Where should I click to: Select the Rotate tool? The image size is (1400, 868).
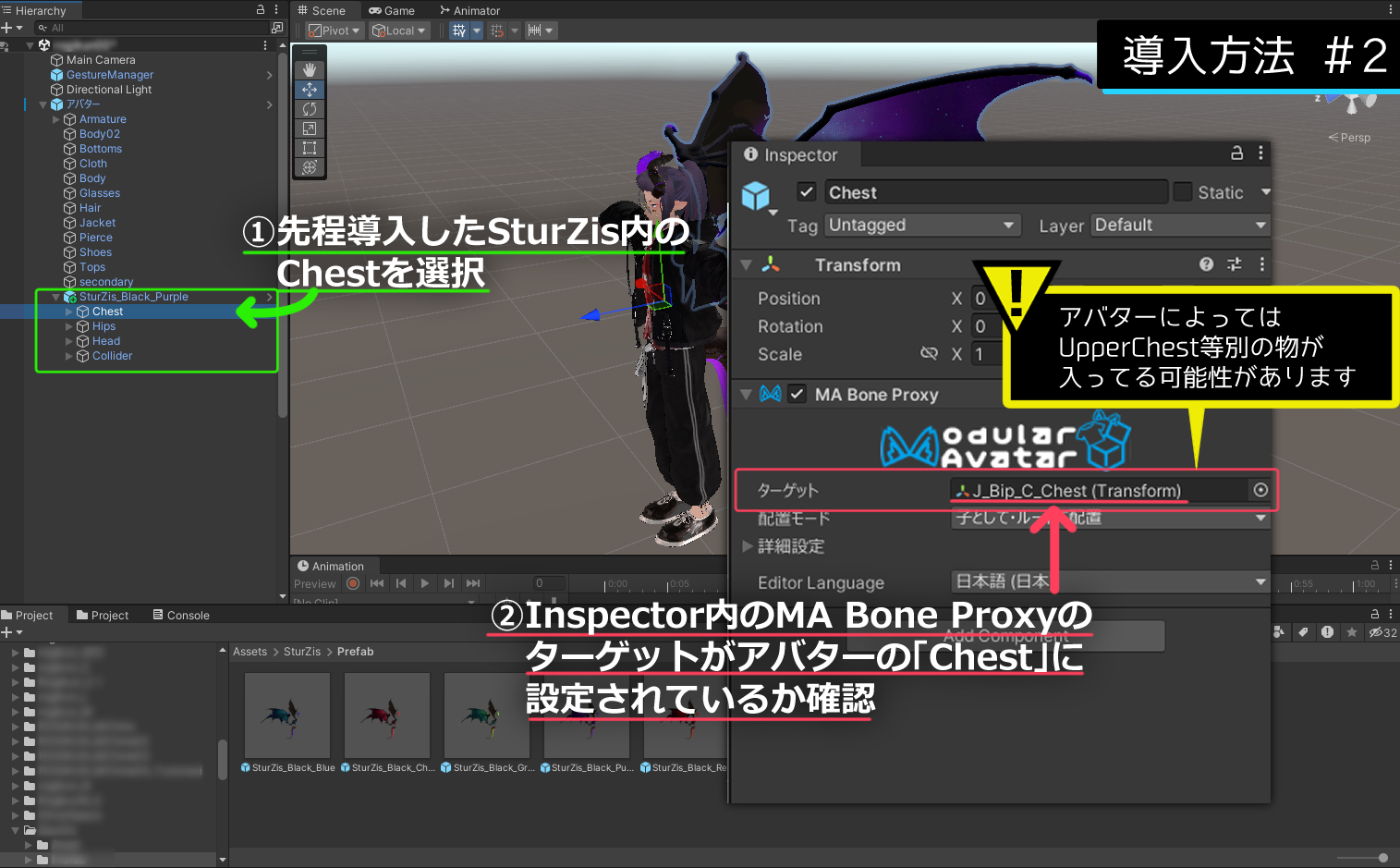click(x=310, y=108)
